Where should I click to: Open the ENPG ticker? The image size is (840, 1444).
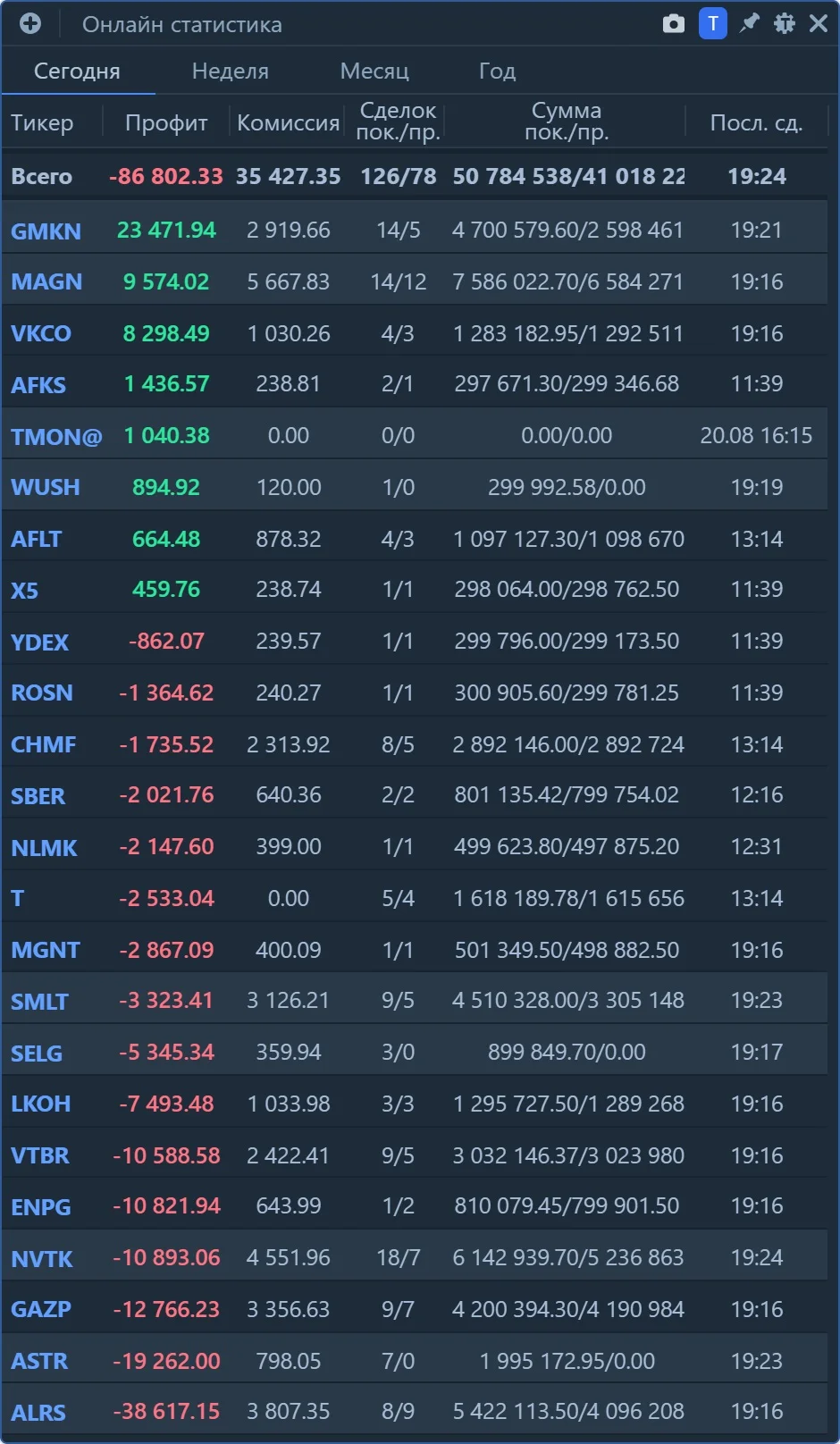(x=41, y=1207)
